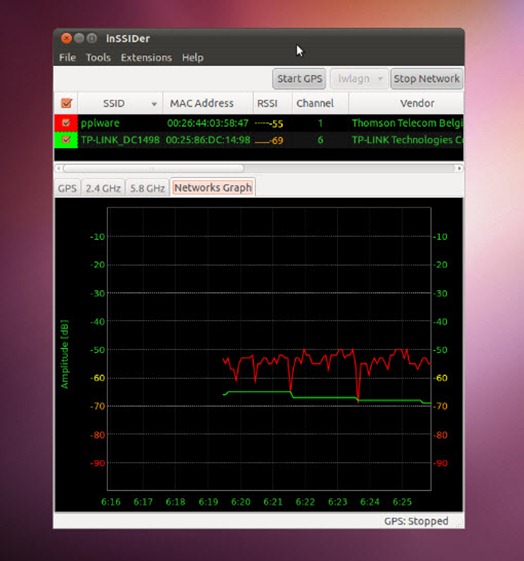
Task: Click the TP-LINK Technologies vendor cell
Action: [408, 140]
